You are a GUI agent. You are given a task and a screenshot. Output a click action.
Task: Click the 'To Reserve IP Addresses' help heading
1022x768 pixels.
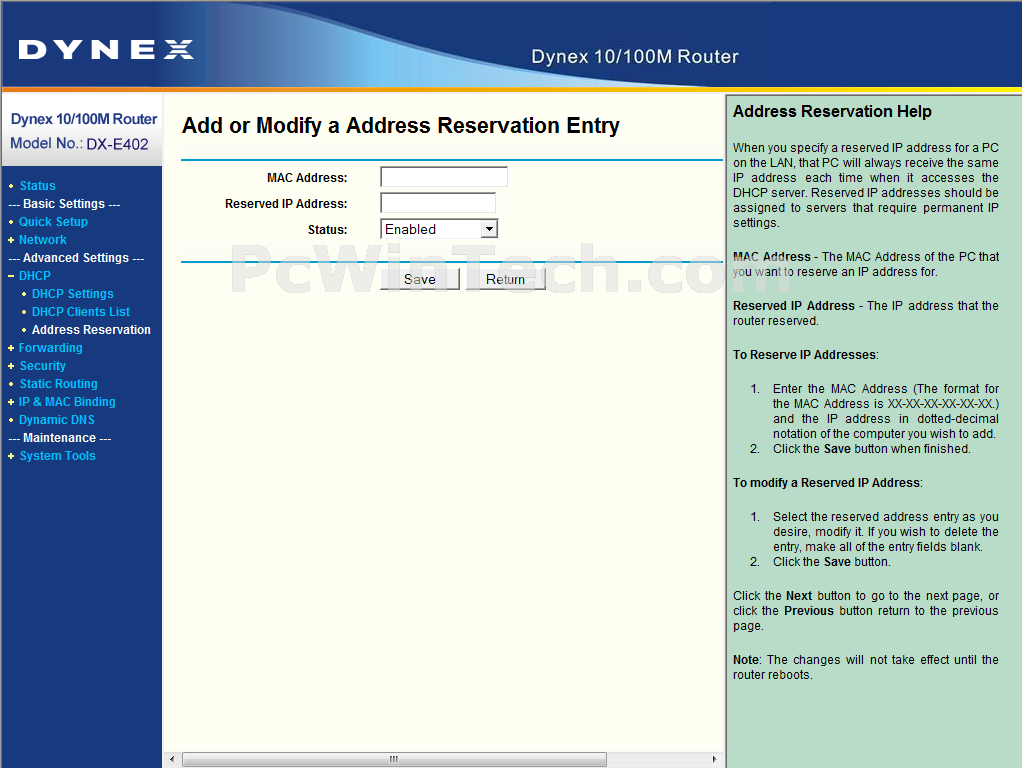pyautogui.click(x=806, y=355)
